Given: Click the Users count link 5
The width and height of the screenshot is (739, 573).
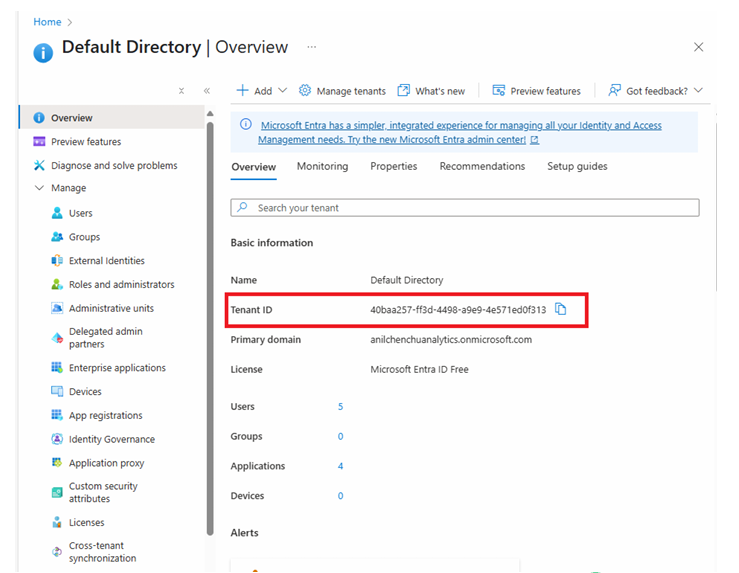Looking at the screenshot, I should tap(341, 407).
